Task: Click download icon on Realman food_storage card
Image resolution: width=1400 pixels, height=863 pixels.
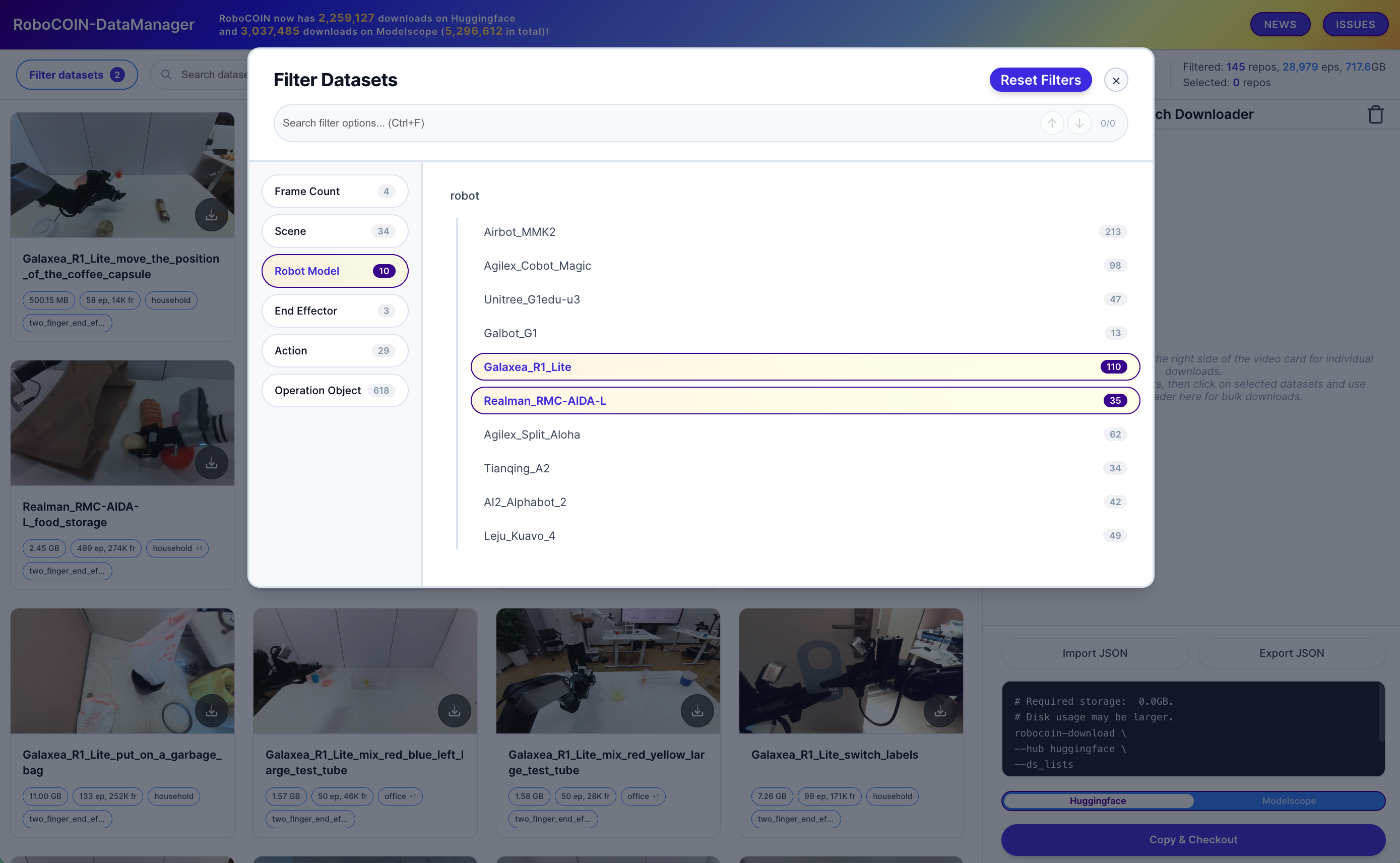Action: tap(212, 462)
